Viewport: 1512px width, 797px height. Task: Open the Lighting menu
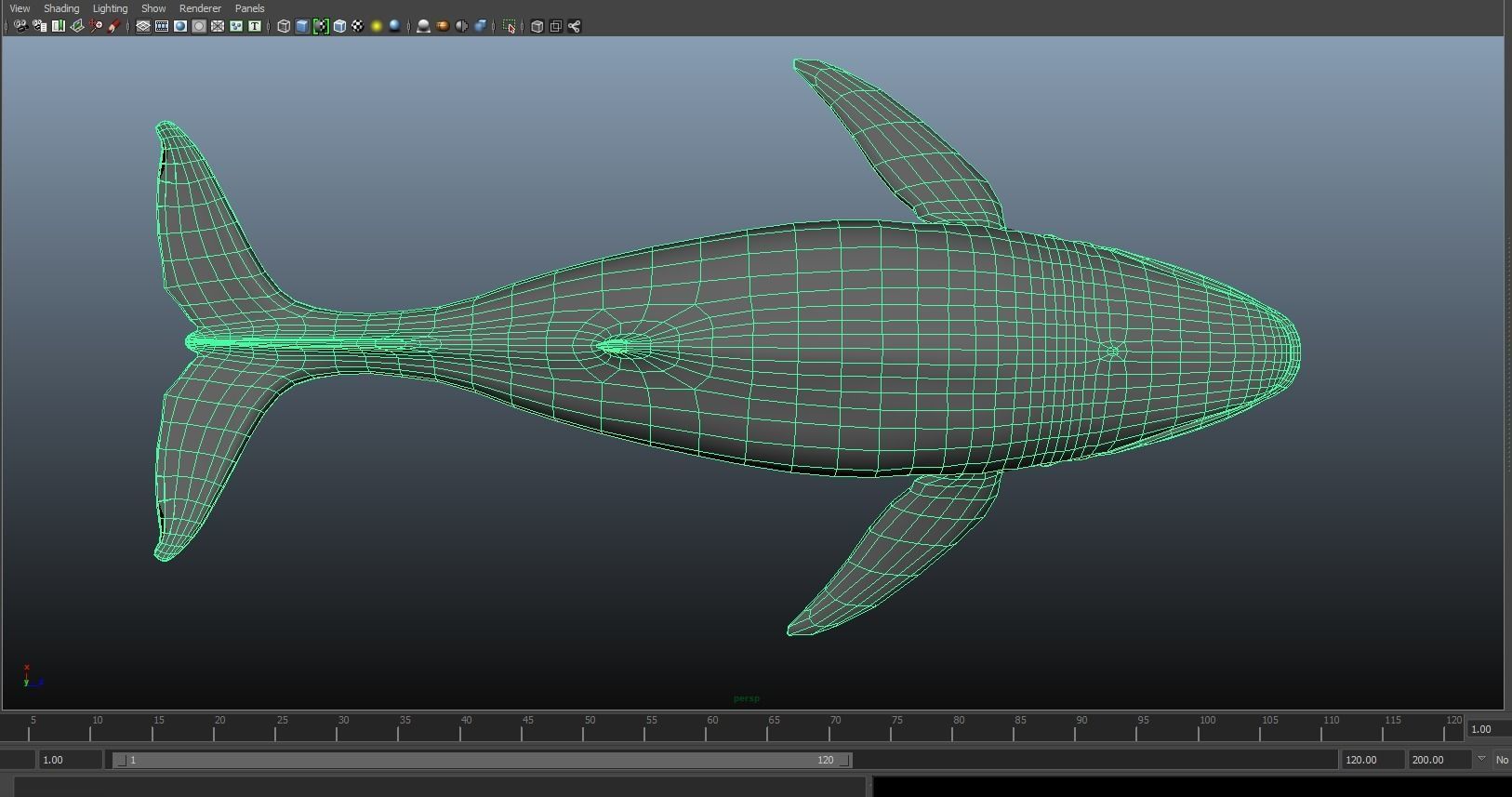110,8
